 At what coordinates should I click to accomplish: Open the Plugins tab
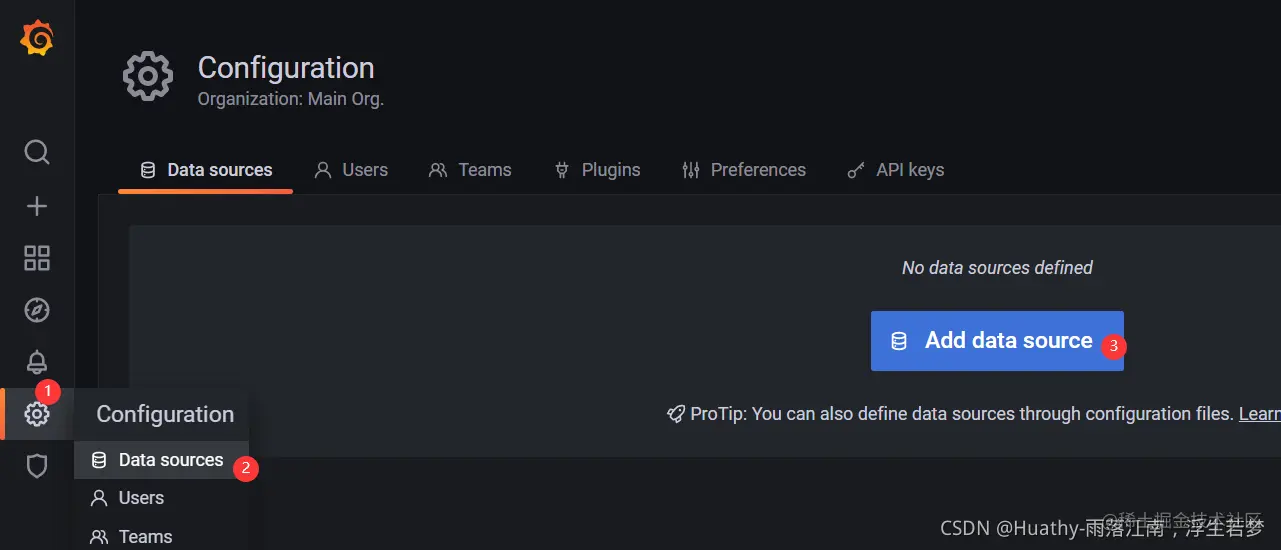coord(597,170)
